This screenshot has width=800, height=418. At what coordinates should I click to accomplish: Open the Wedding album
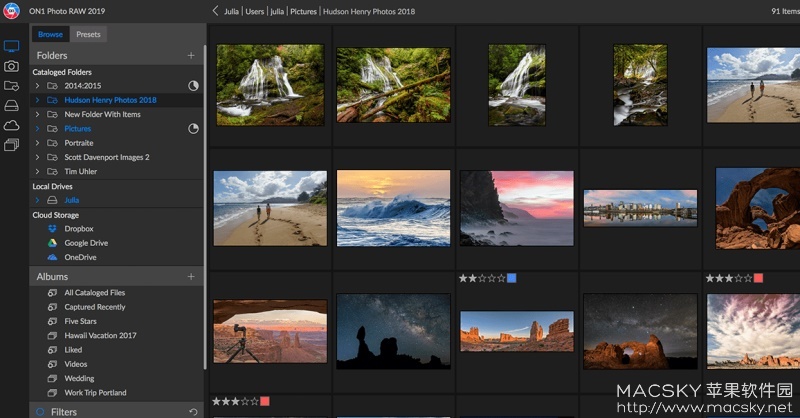[79, 378]
